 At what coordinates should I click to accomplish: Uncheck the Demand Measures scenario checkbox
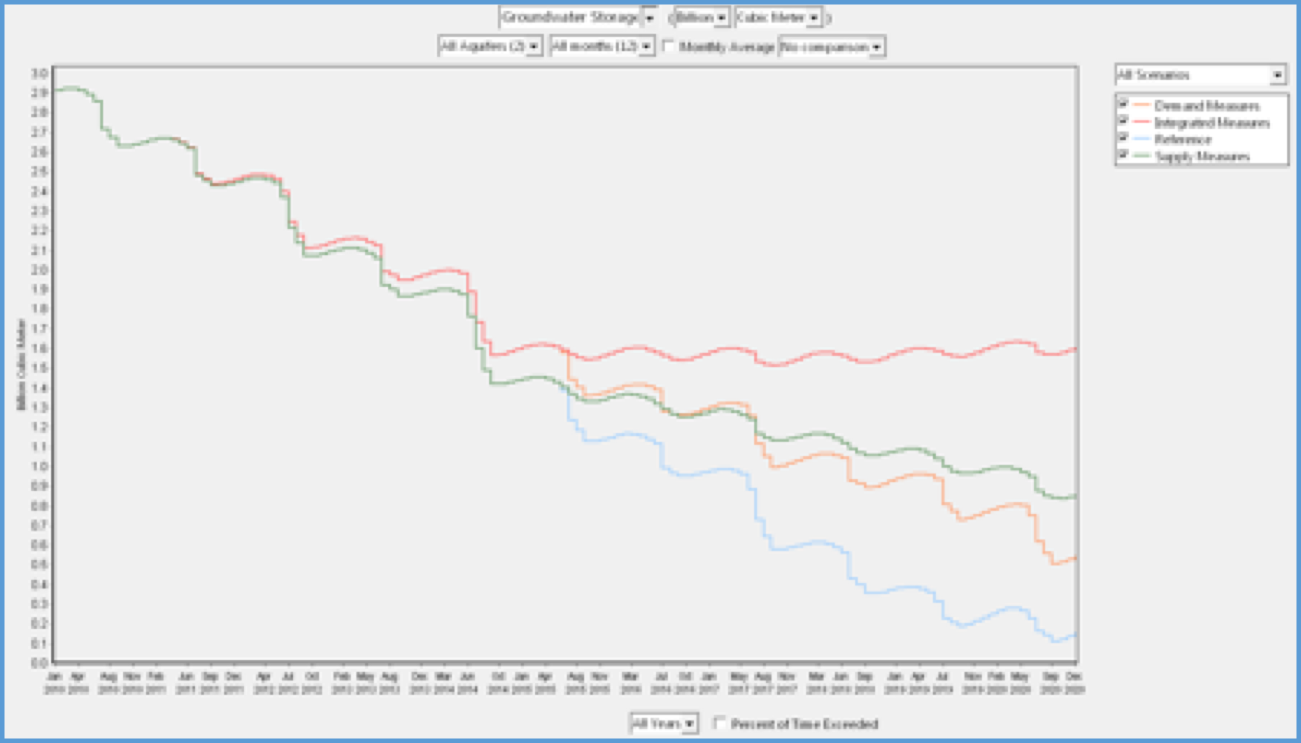[x=1124, y=105]
